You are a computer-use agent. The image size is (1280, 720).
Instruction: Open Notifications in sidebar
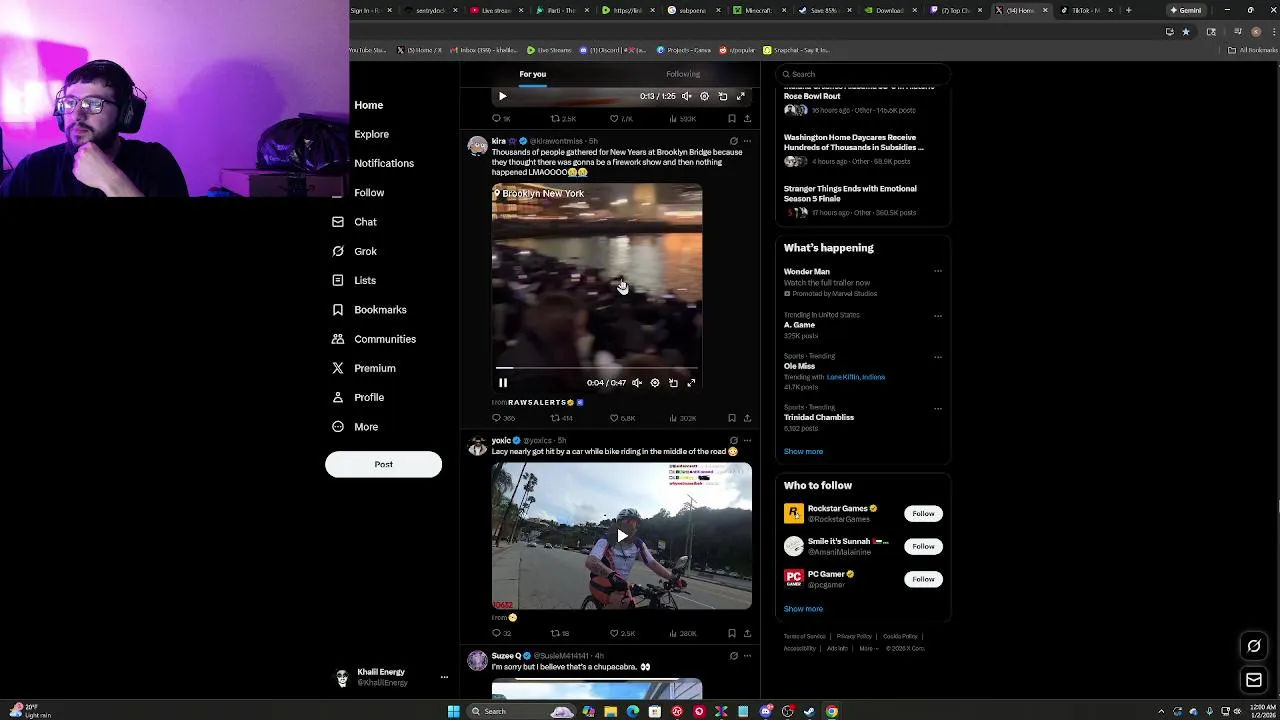click(x=383, y=163)
